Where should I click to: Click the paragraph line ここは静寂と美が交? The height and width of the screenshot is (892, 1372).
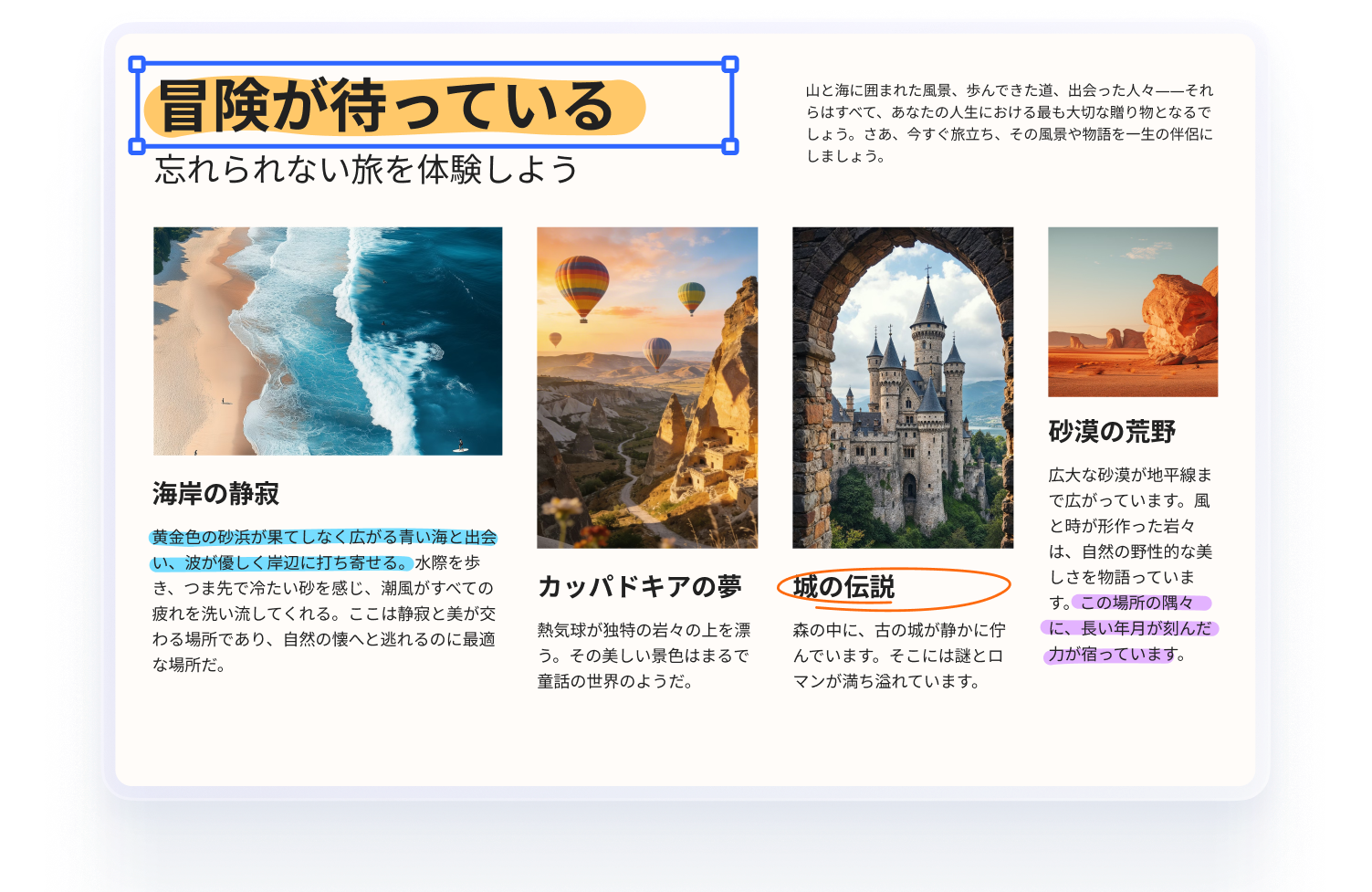[423, 614]
